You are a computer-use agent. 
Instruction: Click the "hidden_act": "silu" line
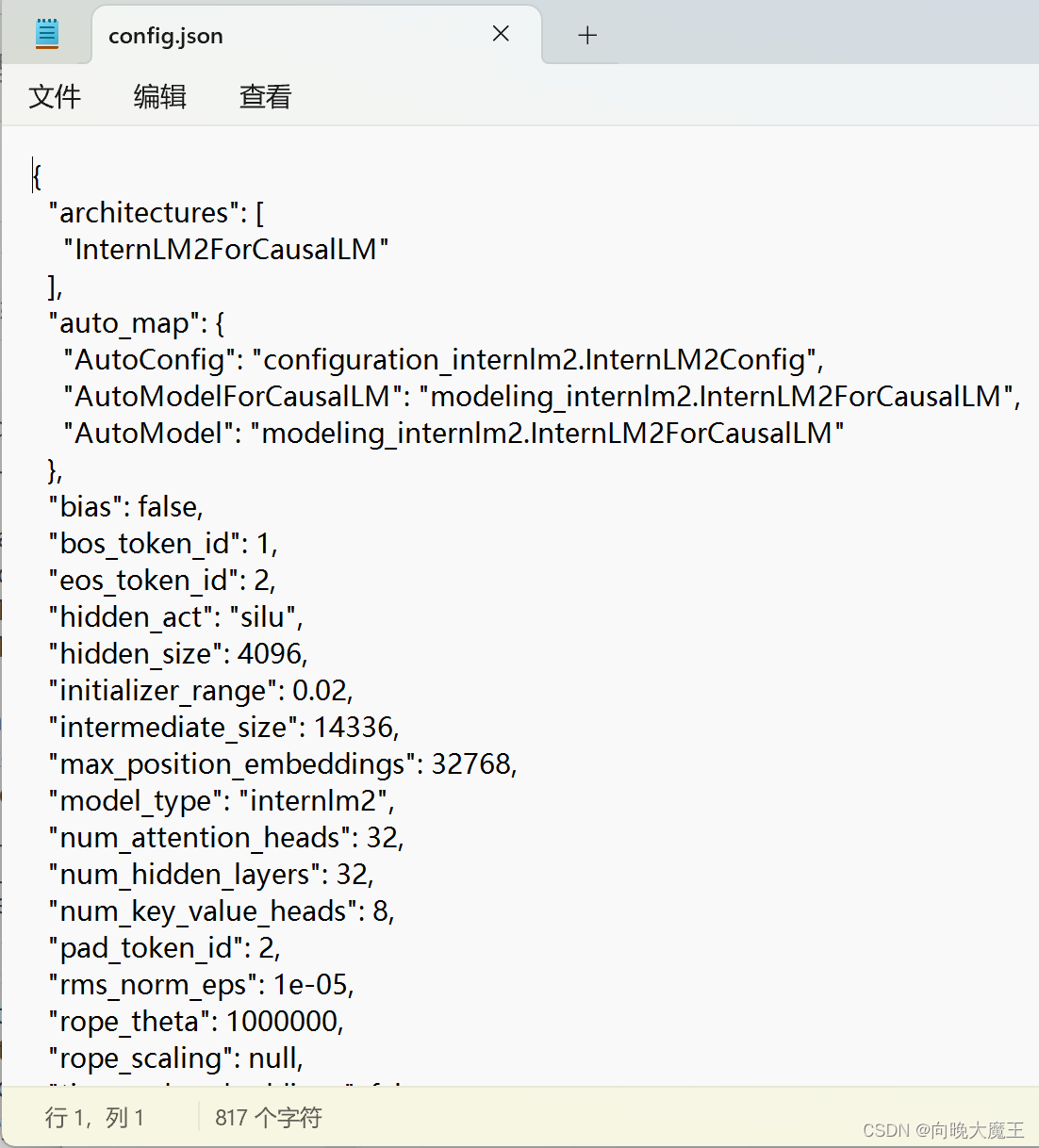coord(176,617)
